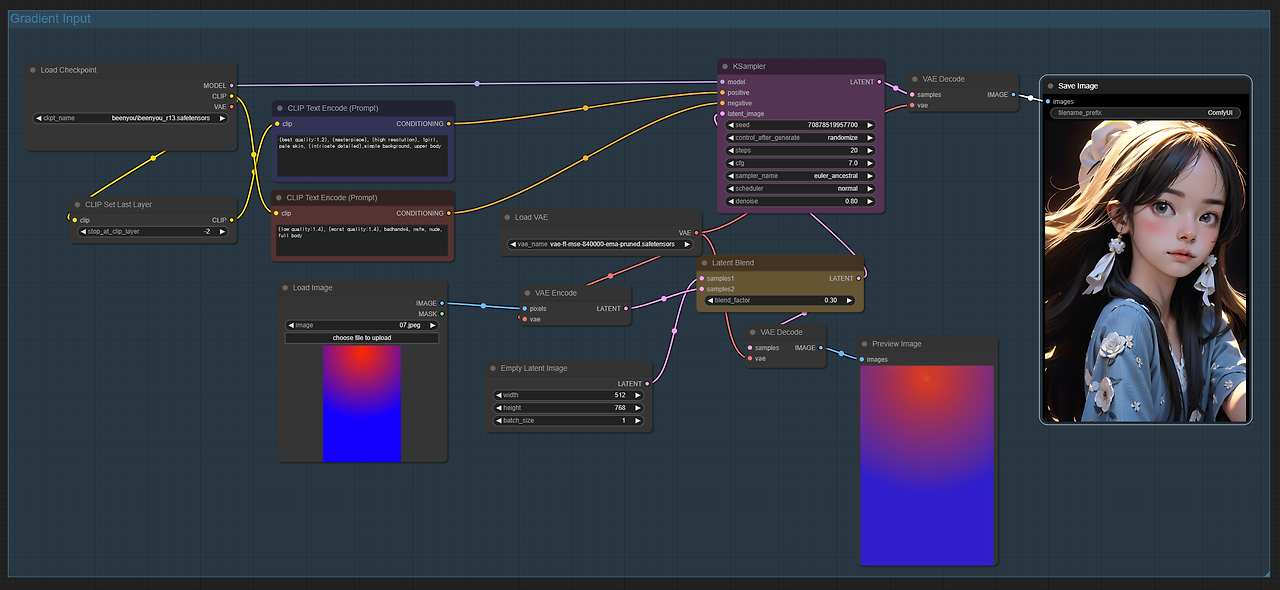1280x590 pixels.
Task: Click the Save Image node's collapse dot
Action: (x=1050, y=86)
